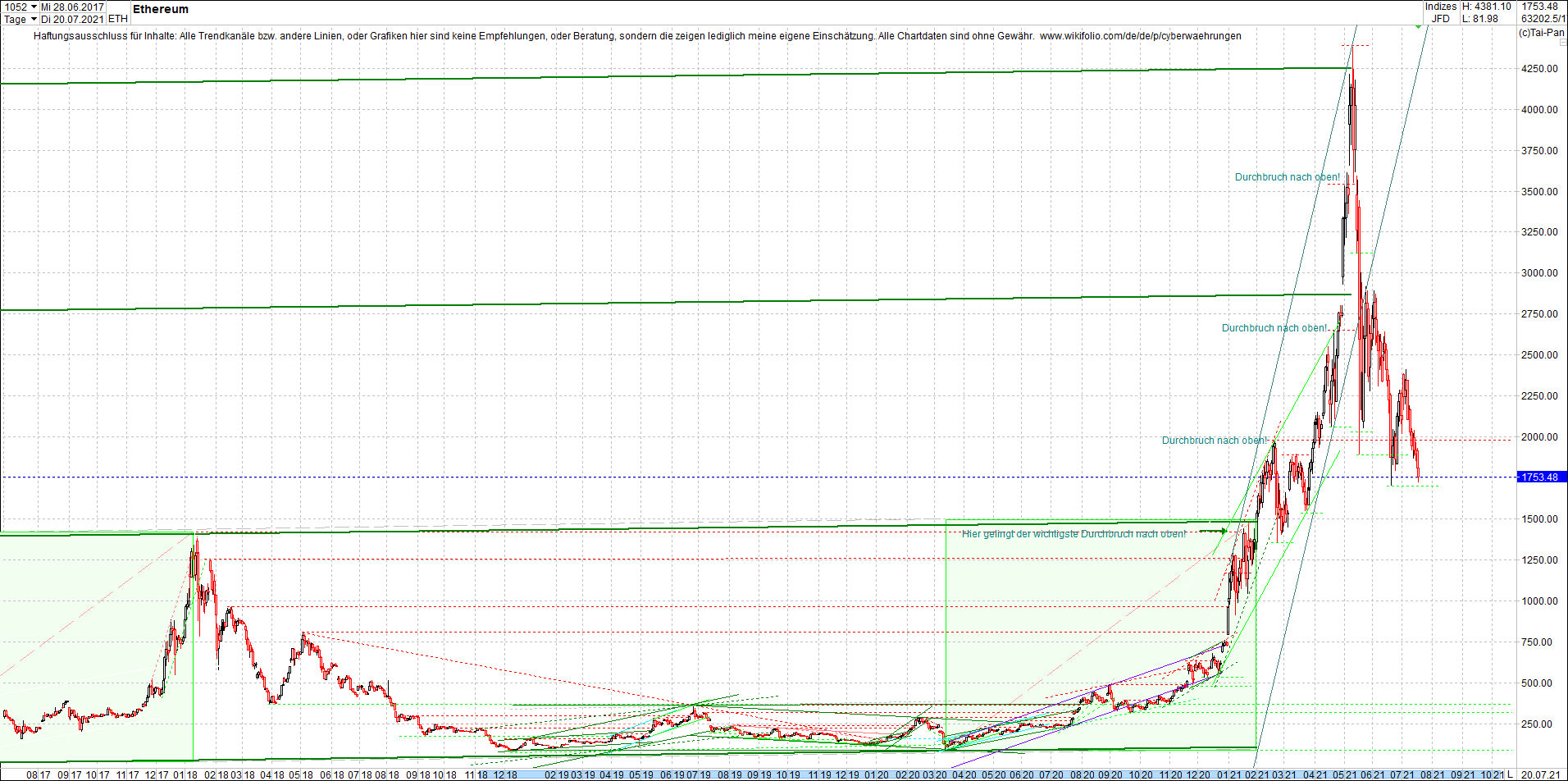Toggle the annotation "Hier gelingt der wichtigste Durchbruch"

pyautogui.click(x=1074, y=534)
